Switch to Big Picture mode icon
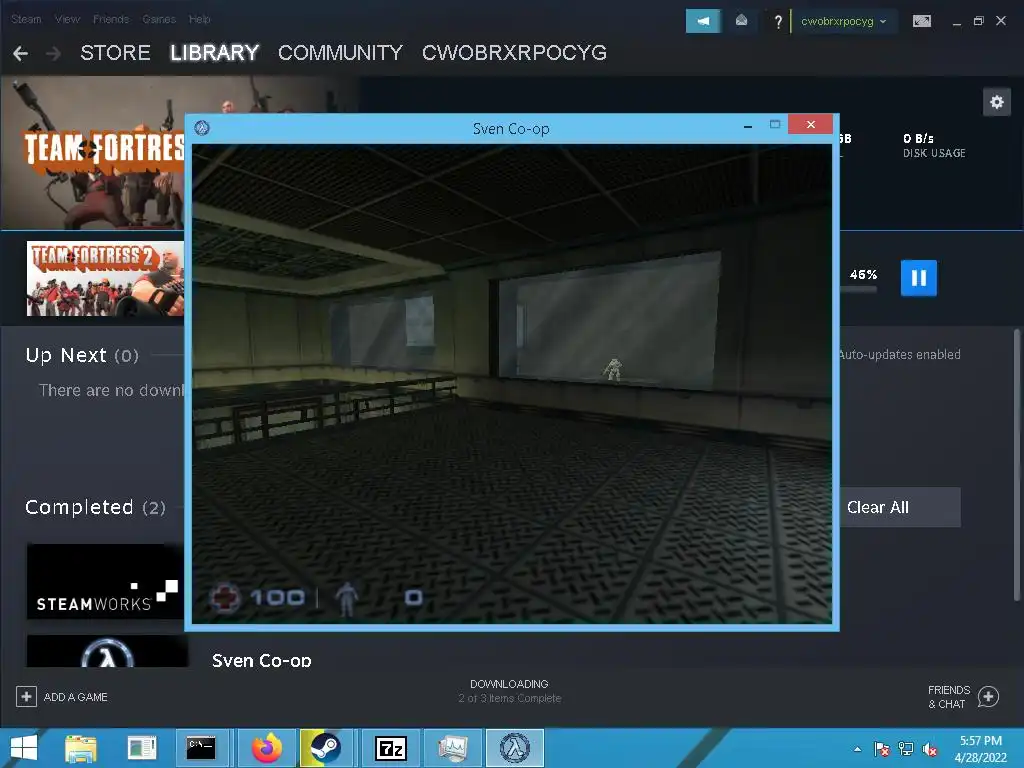Viewport: 1024px width, 768px height. (921, 21)
